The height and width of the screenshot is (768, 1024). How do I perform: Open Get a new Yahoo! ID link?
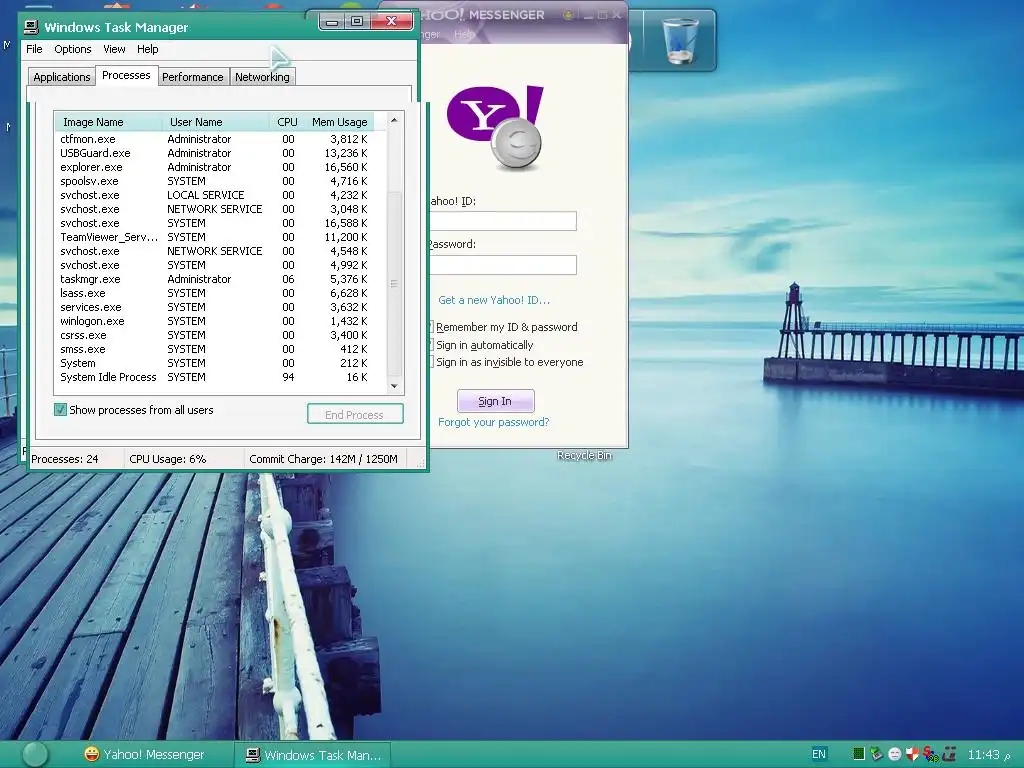(x=494, y=300)
